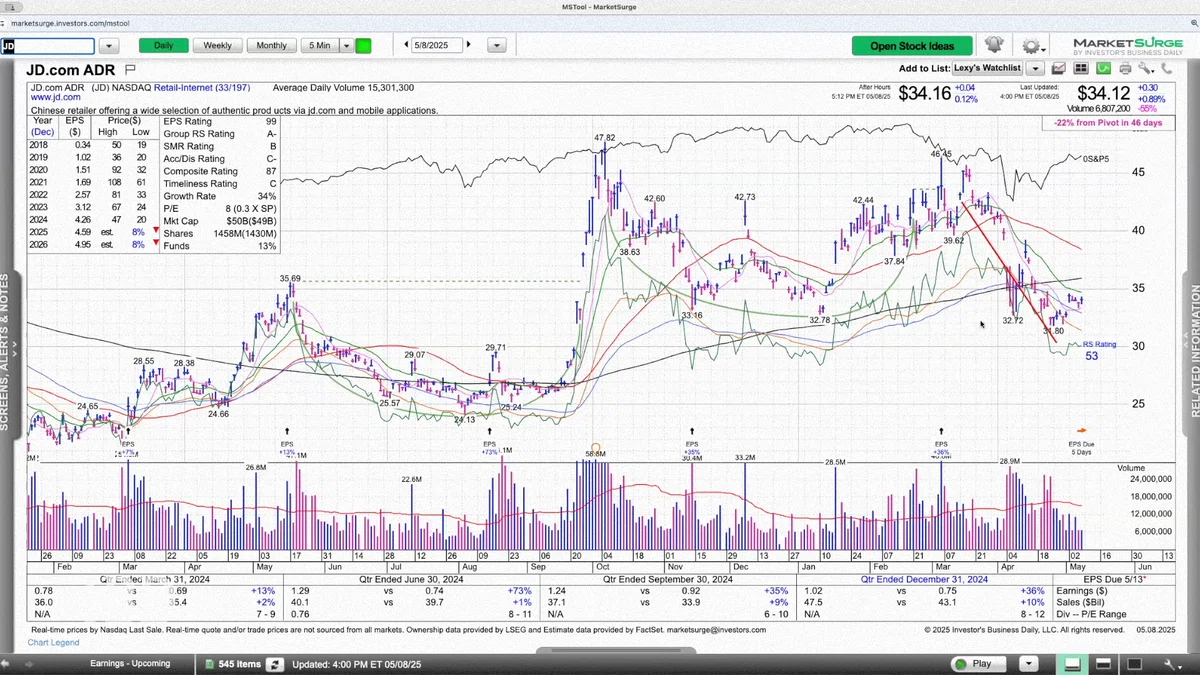Switch chart to Weekly timeframe
Viewport: 1200px width, 675px height.
coord(217,45)
